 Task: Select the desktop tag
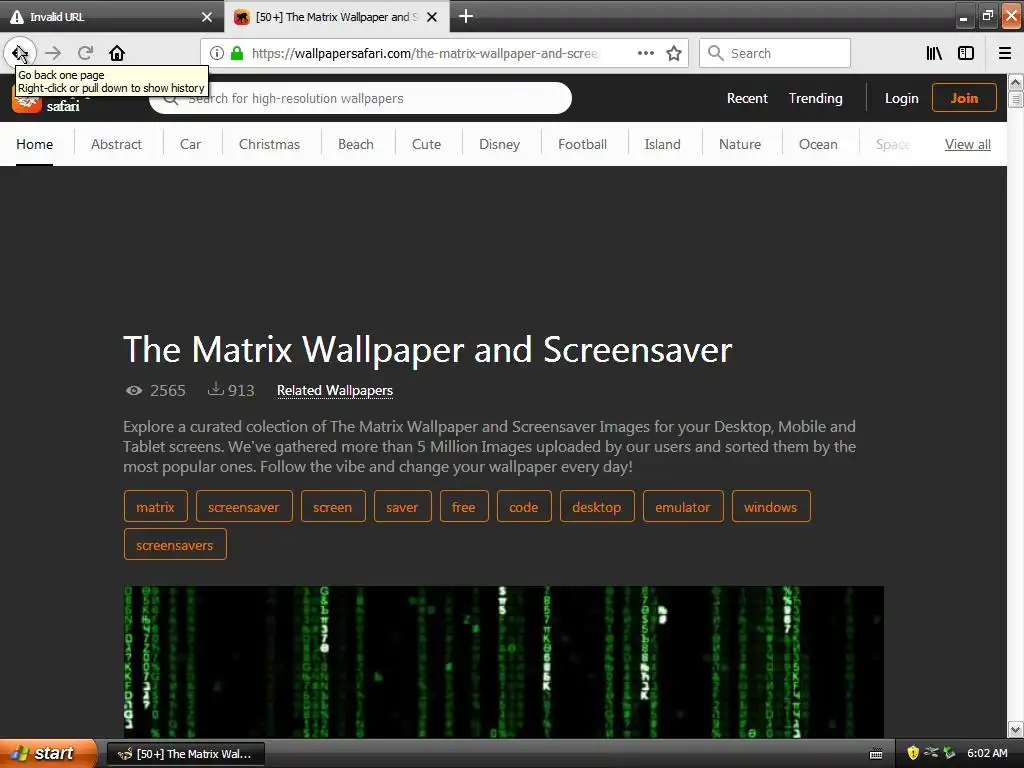click(x=597, y=507)
